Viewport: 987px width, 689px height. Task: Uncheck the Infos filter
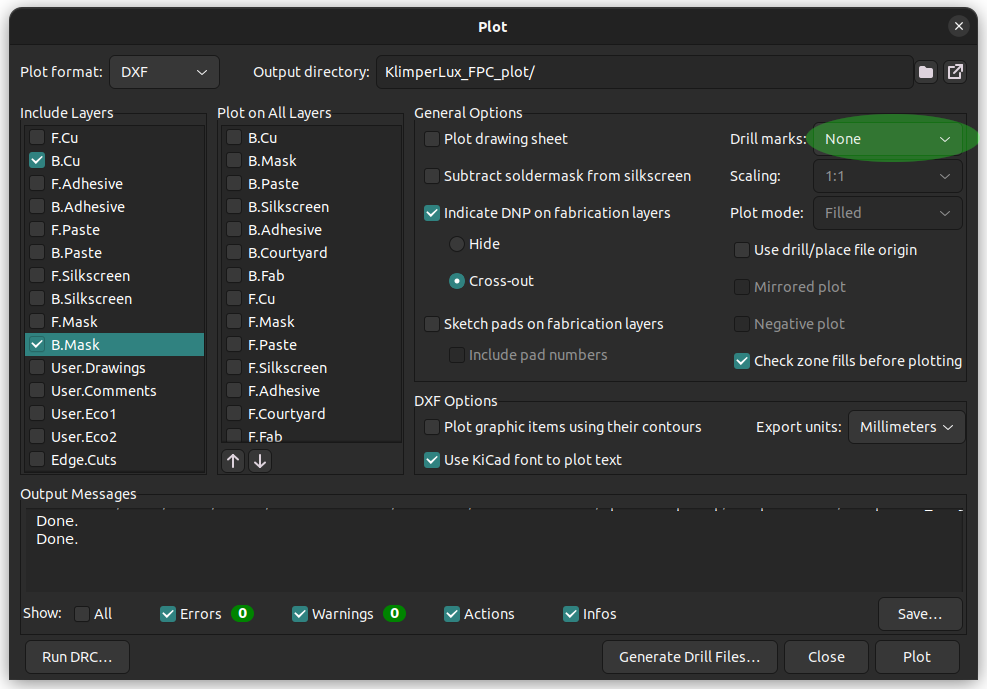(x=571, y=614)
